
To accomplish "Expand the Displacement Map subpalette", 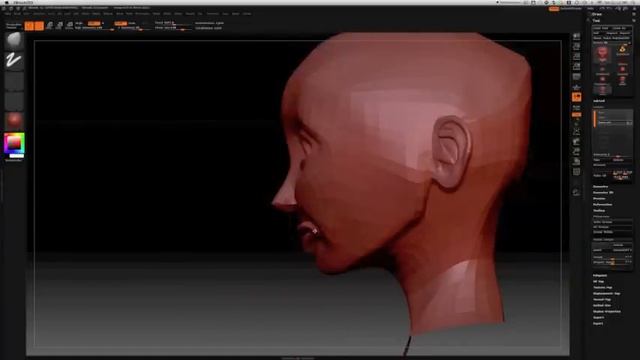I will pyautogui.click(x=607, y=293).
